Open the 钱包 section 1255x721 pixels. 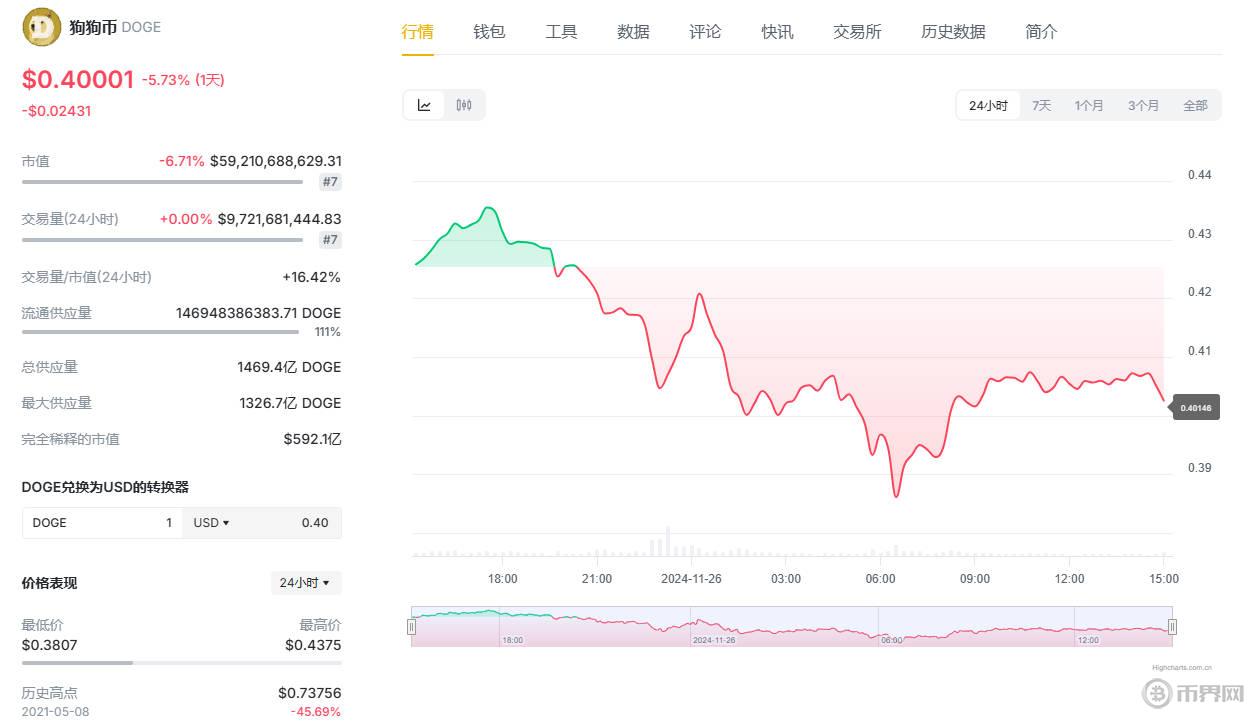(489, 31)
